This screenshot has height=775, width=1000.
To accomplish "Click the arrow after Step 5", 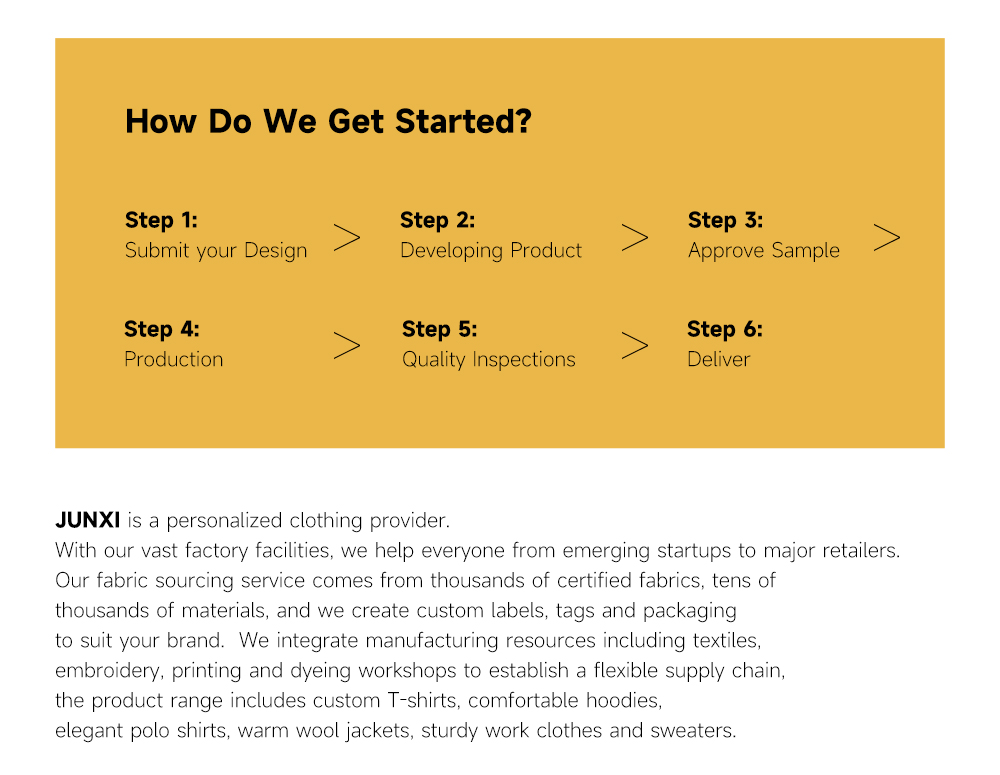I will pyautogui.click(x=635, y=346).
